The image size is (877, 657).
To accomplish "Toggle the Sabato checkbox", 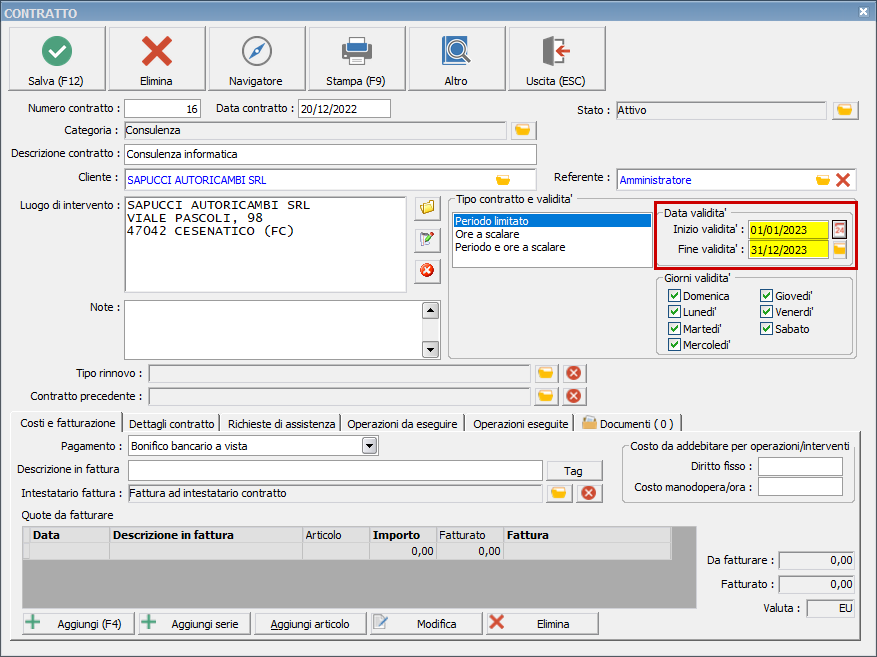I will pos(766,329).
